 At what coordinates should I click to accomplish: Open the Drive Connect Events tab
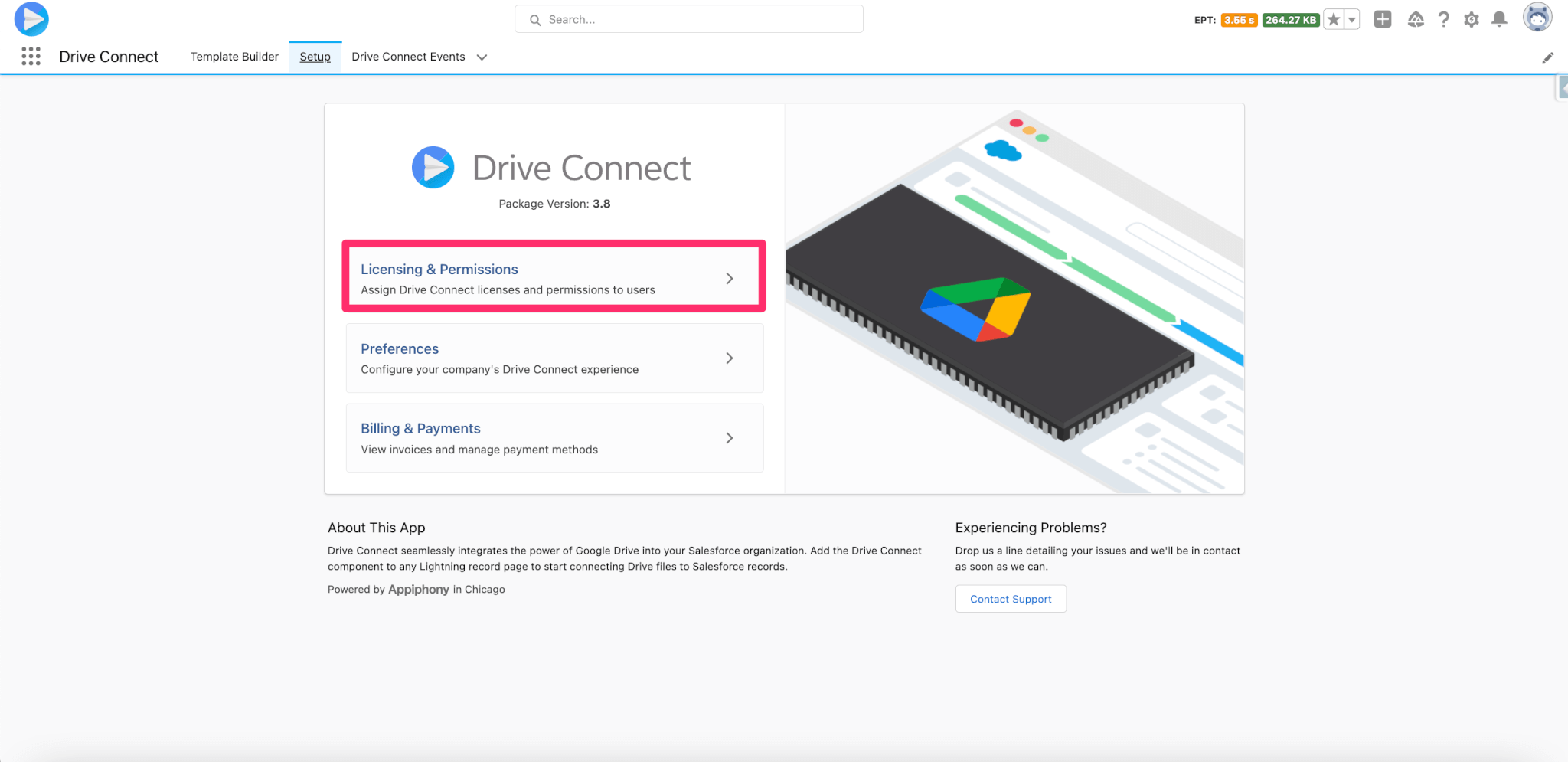(x=408, y=57)
